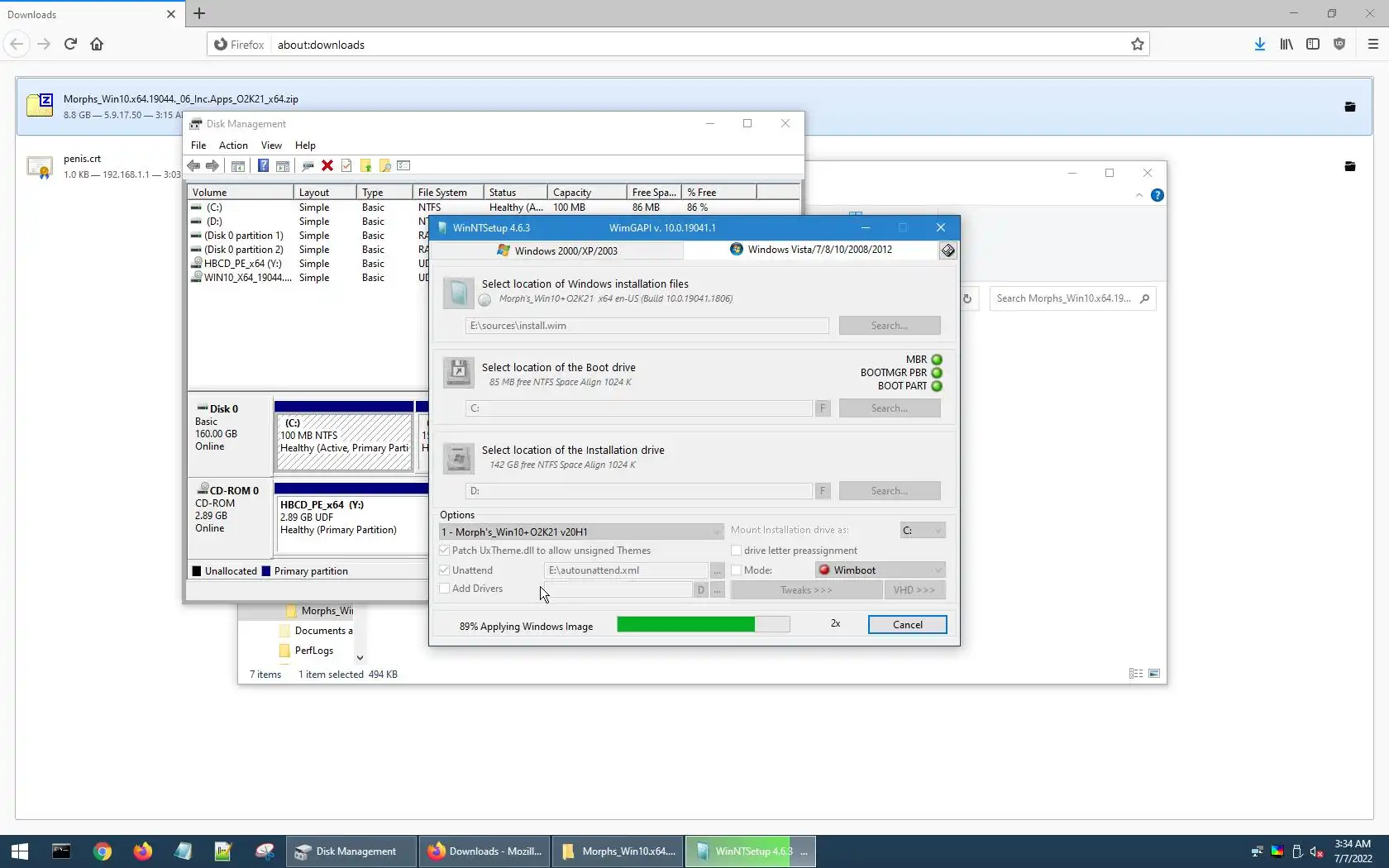Image resolution: width=1389 pixels, height=868 pixels.
Task: Toggle Patch UxTheme.dll checkbox
Action: (x=445, y=551)
